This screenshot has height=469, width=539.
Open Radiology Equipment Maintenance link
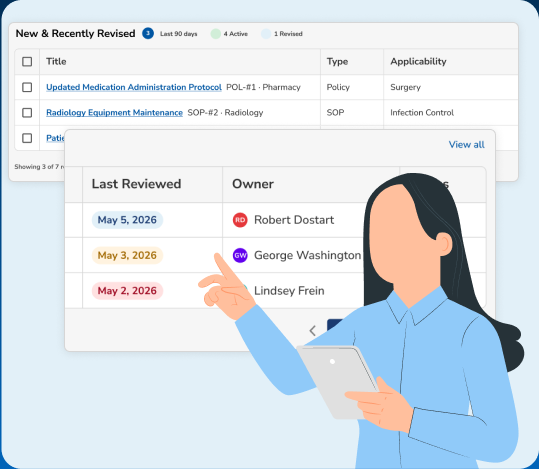[x=114, y=113]
